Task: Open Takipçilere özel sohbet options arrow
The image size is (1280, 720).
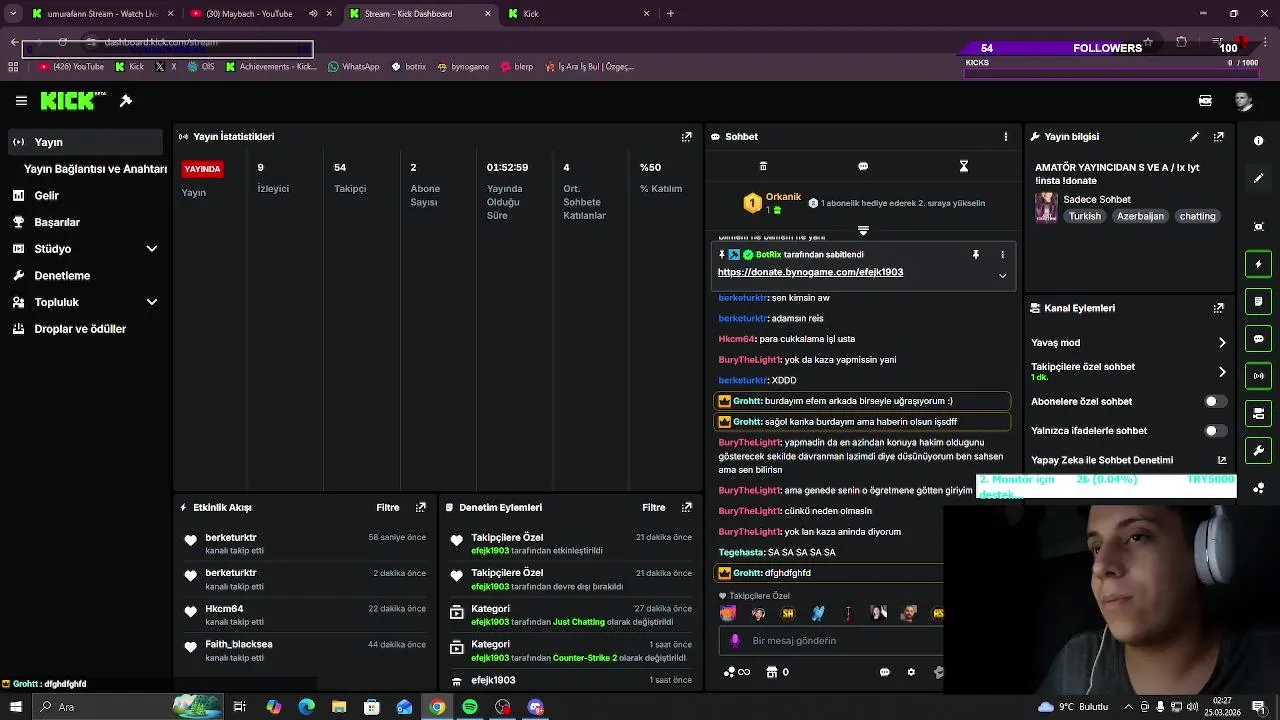Action: tap(1222, 372)
